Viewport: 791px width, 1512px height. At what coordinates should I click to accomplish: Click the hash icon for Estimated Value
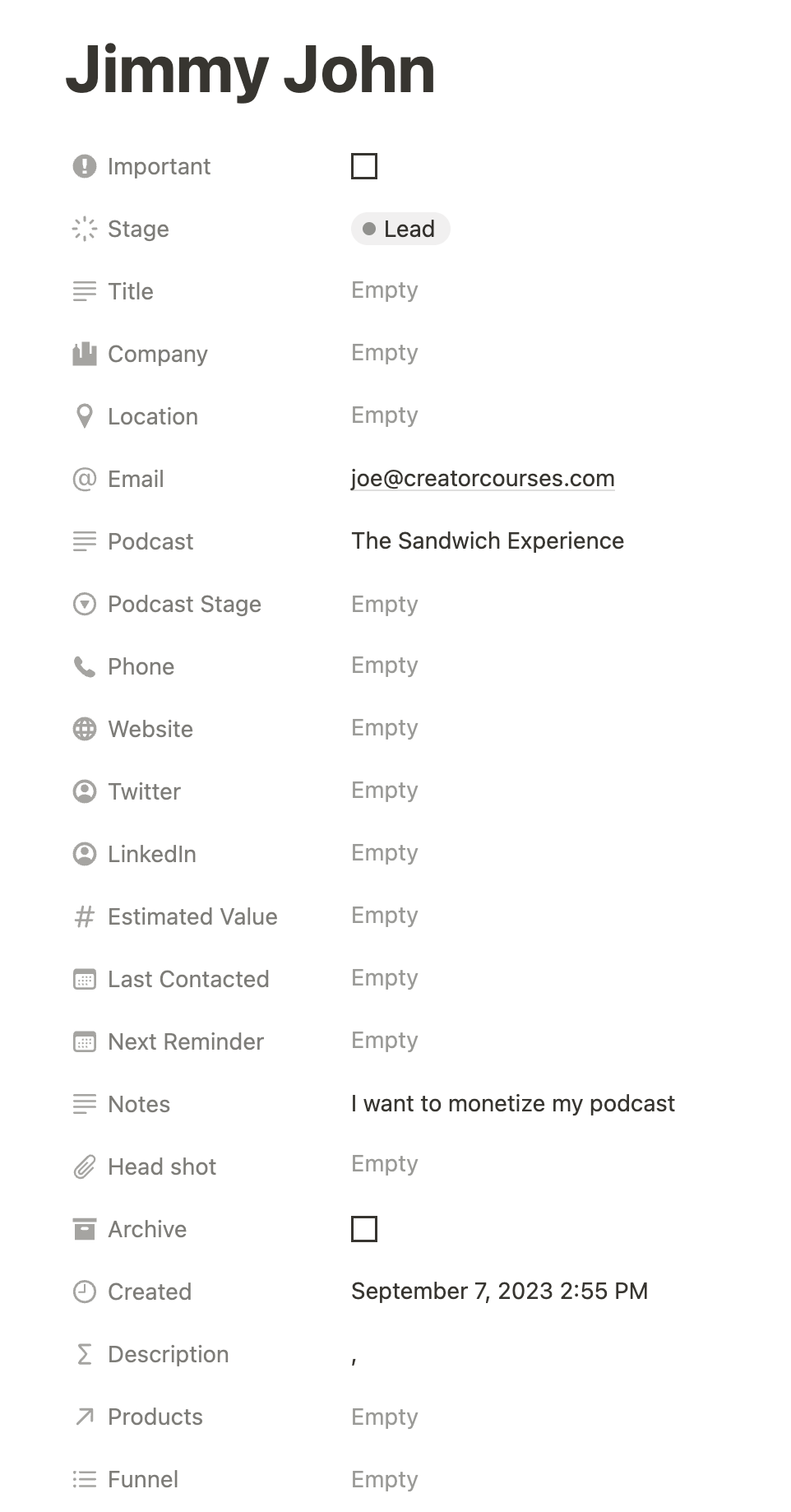click(85, 916)
